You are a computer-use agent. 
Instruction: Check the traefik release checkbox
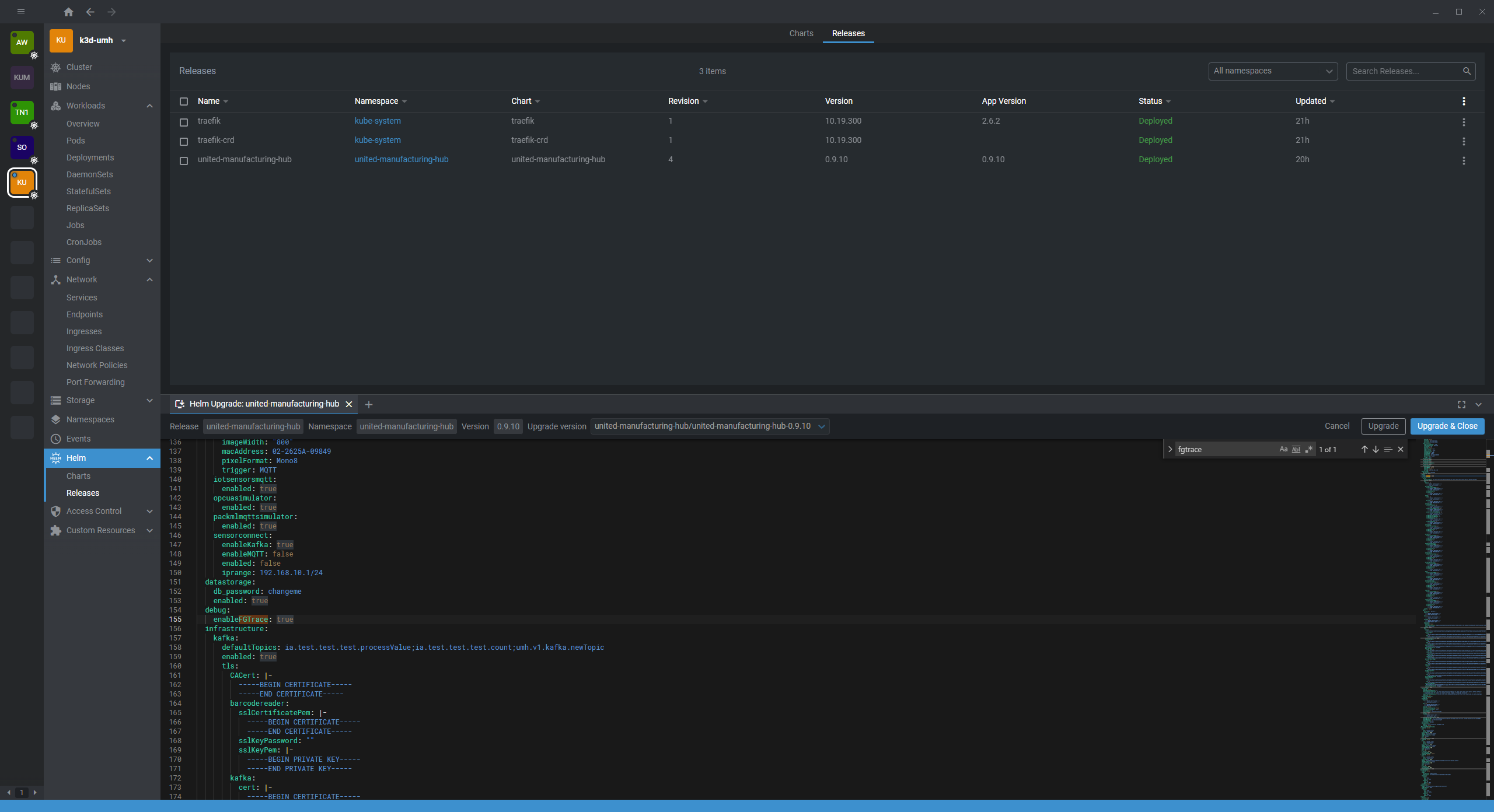(184, 122)
